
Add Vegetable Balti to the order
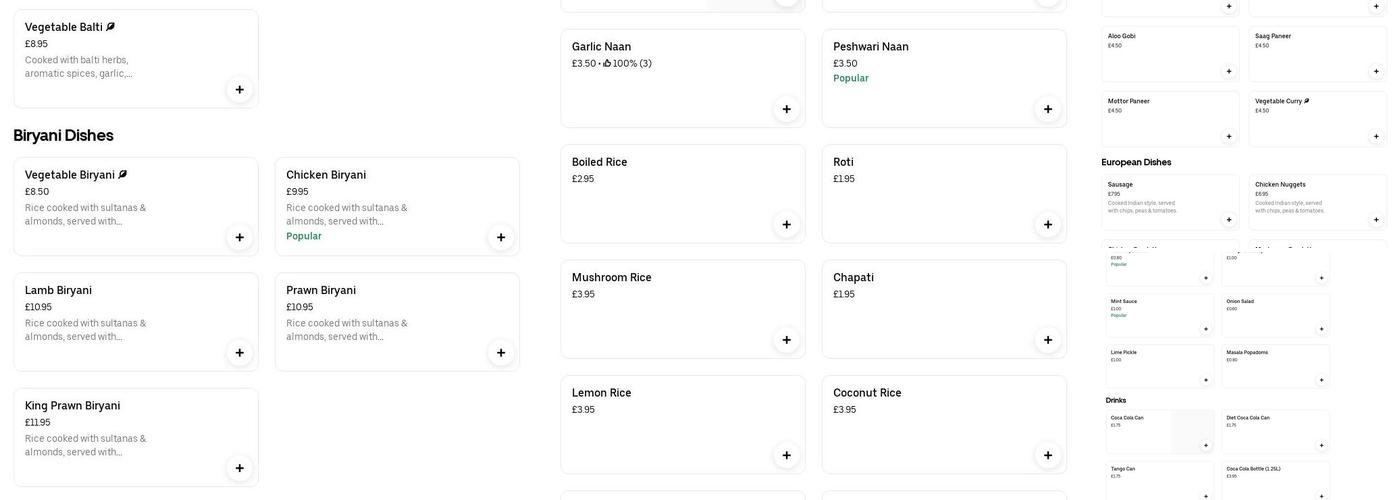[x=240, y=90]
